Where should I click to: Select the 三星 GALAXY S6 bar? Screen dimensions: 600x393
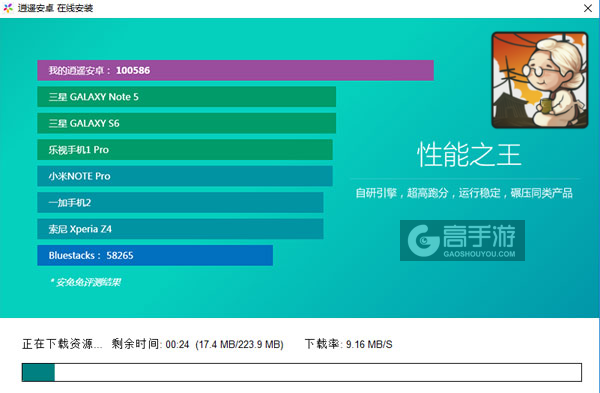click(186, 123)
